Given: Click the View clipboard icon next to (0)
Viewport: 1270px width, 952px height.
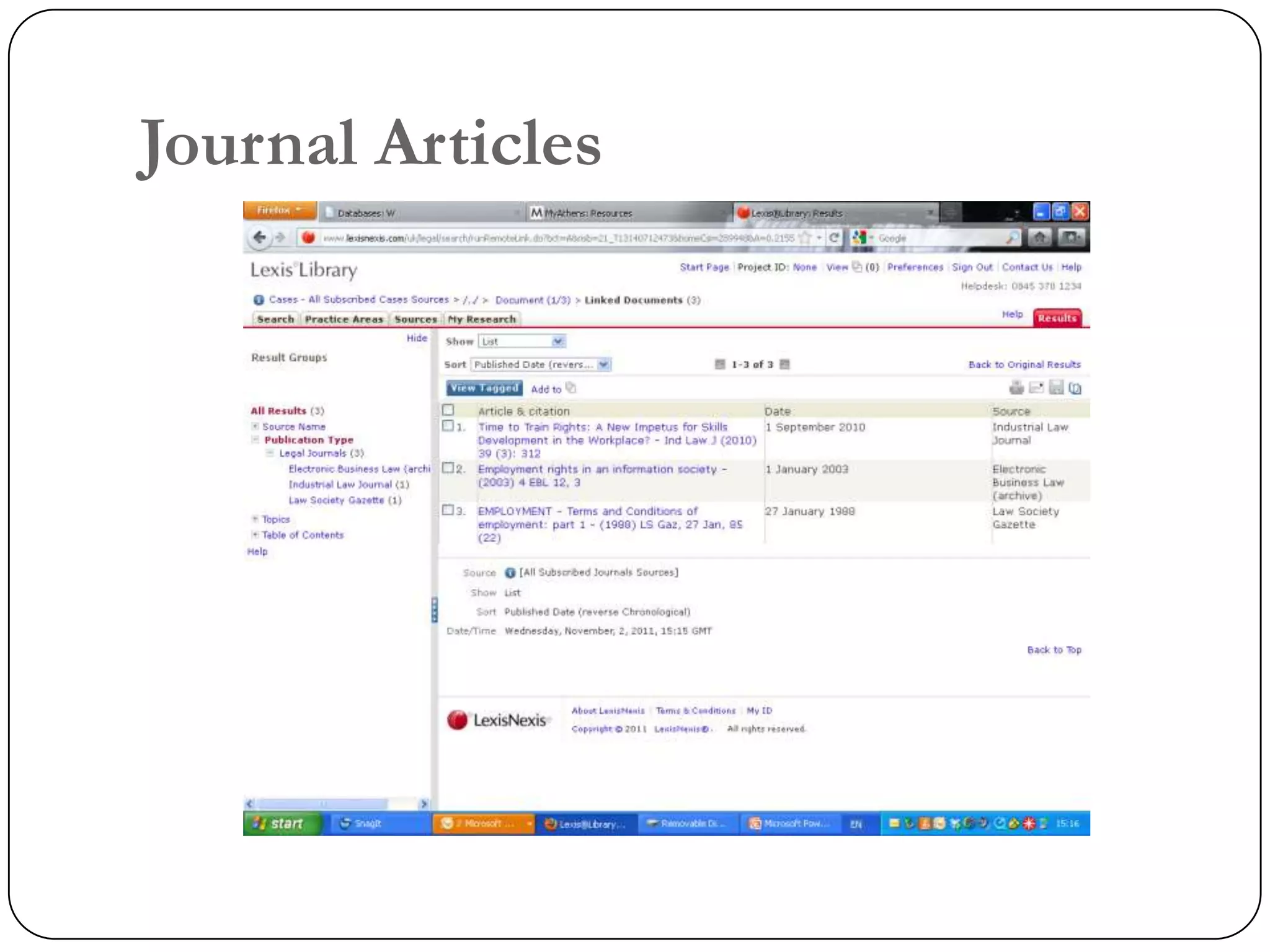Looking at the screenshot, I should coord(857,267).
